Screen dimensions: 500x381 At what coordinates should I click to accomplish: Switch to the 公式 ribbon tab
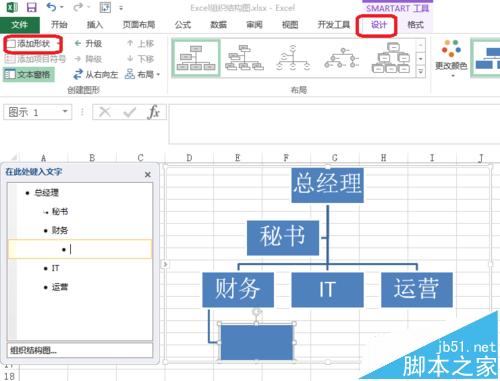click(183, 25)
